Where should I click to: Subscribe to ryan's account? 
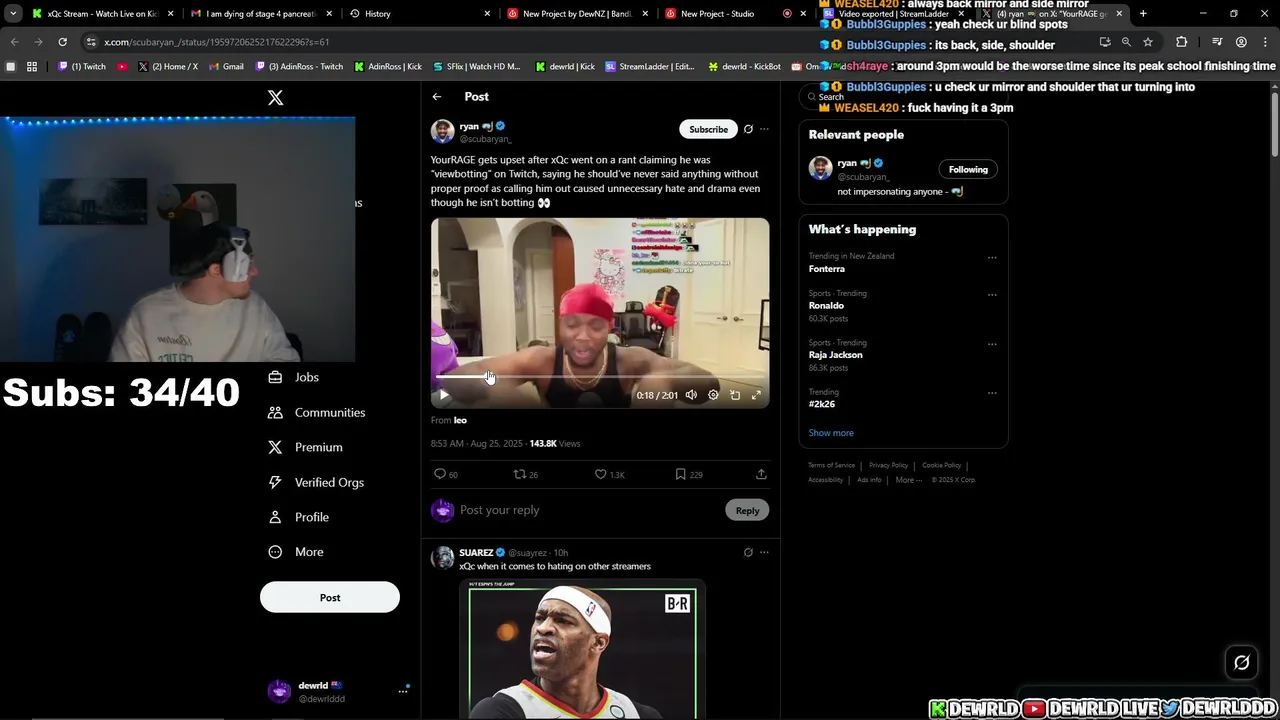click(708, 129)
